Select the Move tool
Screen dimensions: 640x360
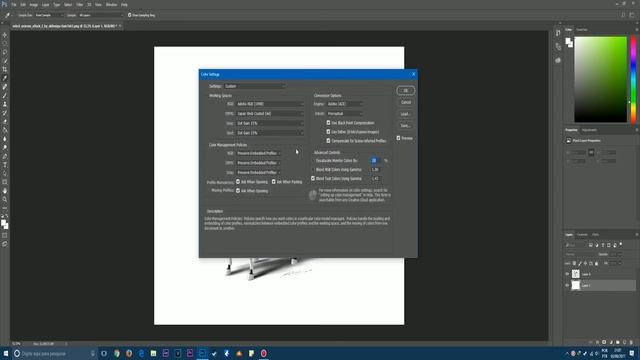coord(5,35)
